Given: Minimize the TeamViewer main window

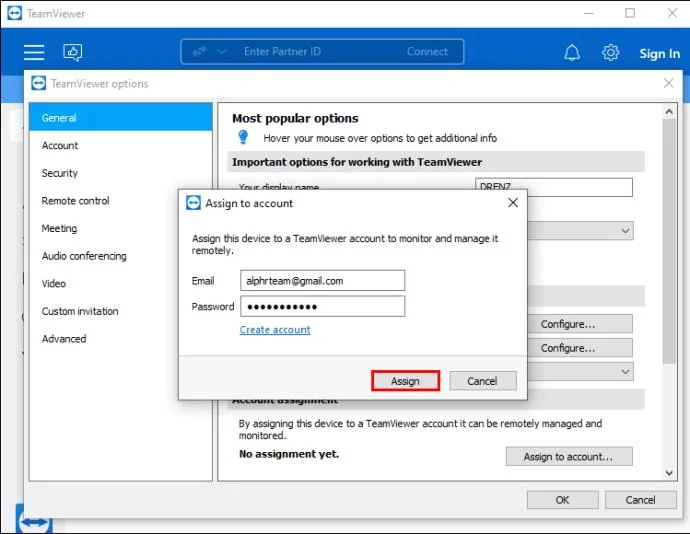Looking at the screenshot, I should coord(588,13).
